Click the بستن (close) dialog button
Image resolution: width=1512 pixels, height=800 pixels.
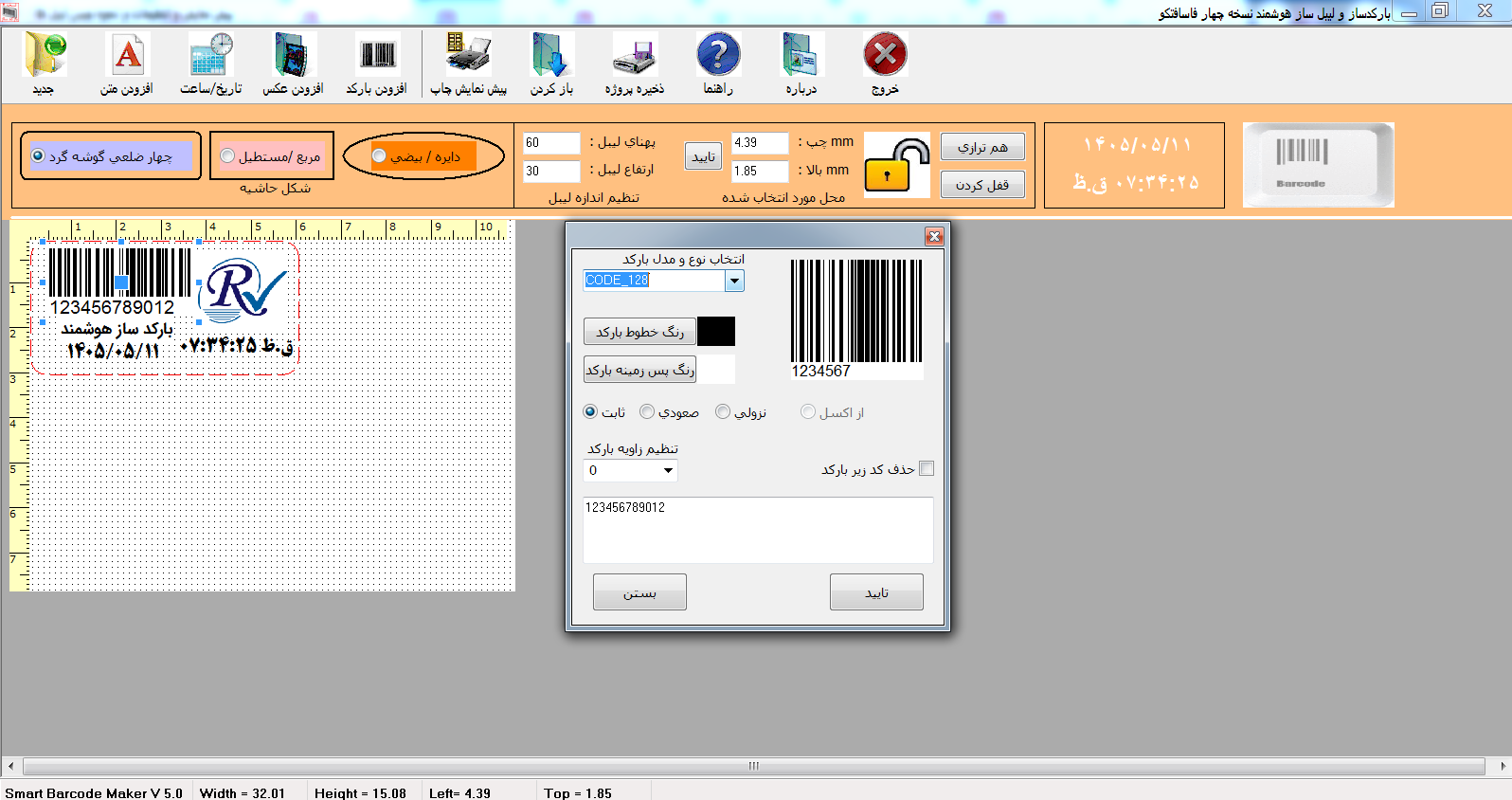pyautogui.click(x=639, y=592)
